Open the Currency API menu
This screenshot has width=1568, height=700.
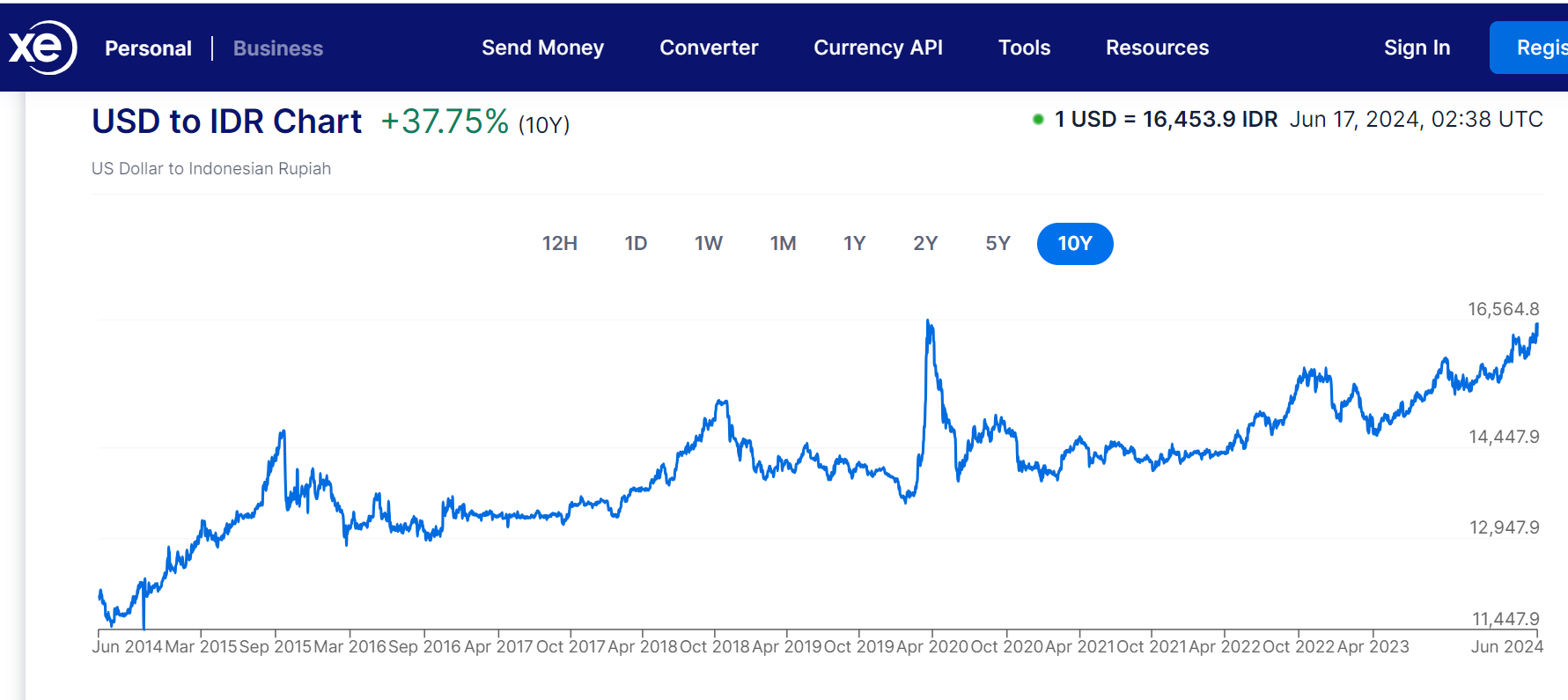878,48
